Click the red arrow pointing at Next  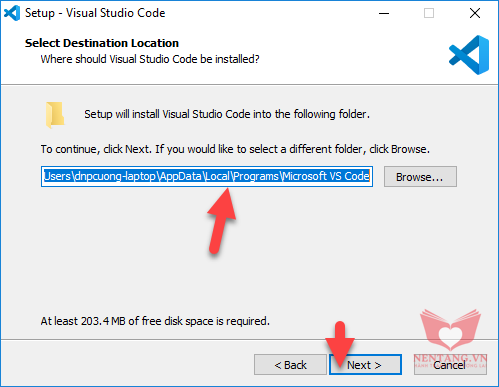(x=339, y=344)
